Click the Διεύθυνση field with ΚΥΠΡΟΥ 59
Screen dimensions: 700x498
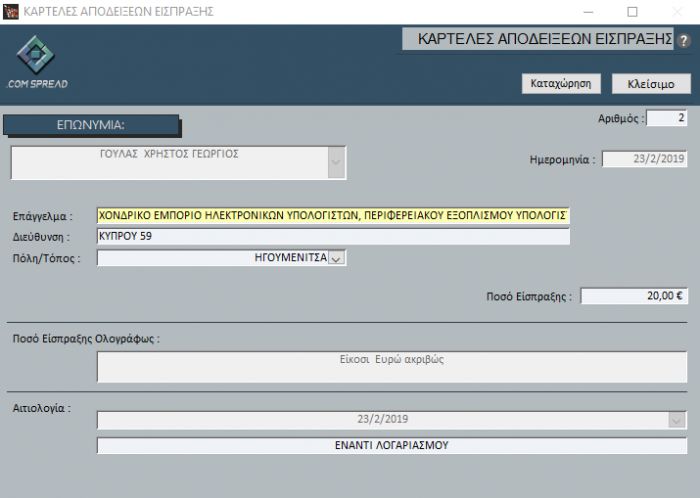[x=333, y=236]
